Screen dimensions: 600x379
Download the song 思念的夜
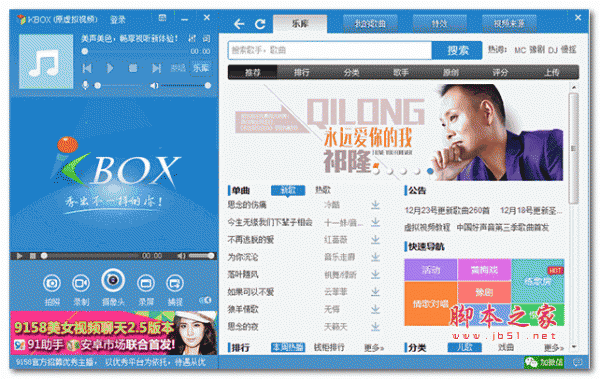(375, 327)
